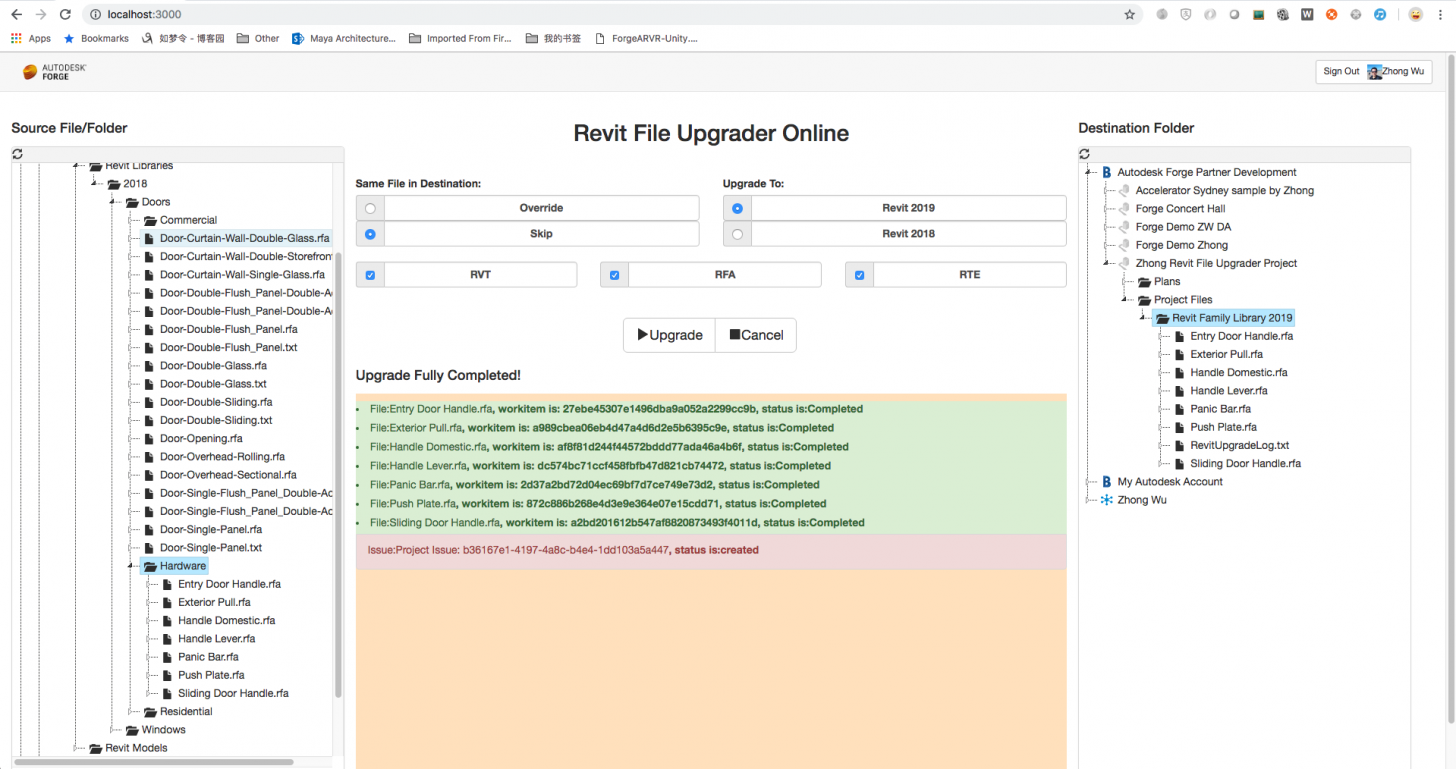Screen dimensions: 1456x769
Task: Select Door-Single-Panel.txt in source tree
Action: click(211, 548)
